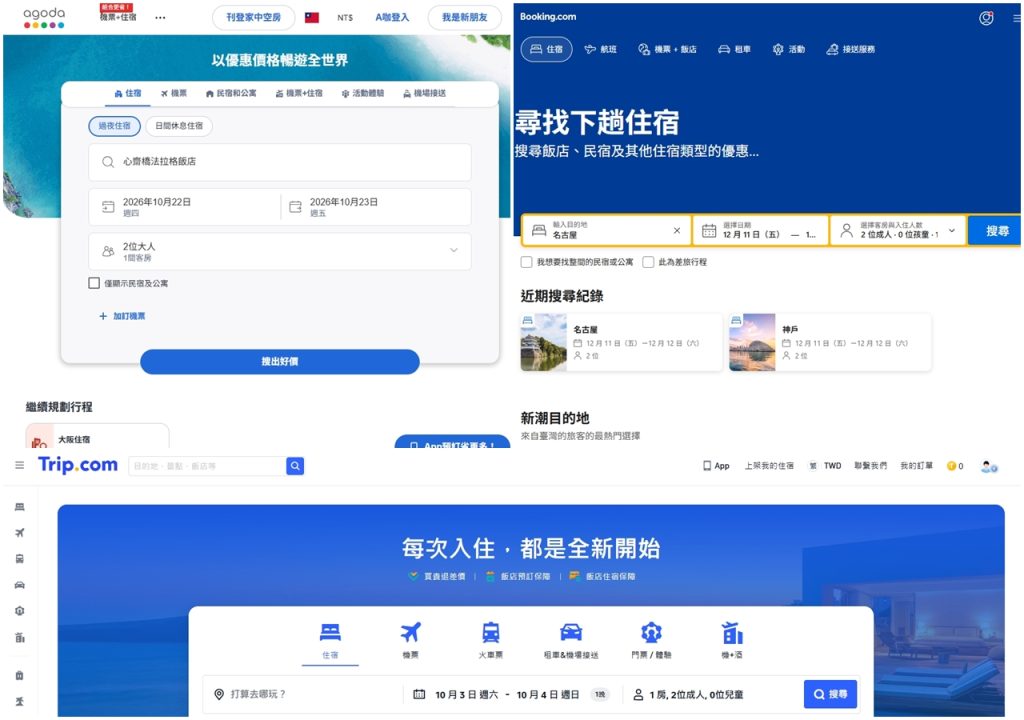Switch to Booking.com 活動 tab
Screen dimensions: 1024x720
coord(788,49)
